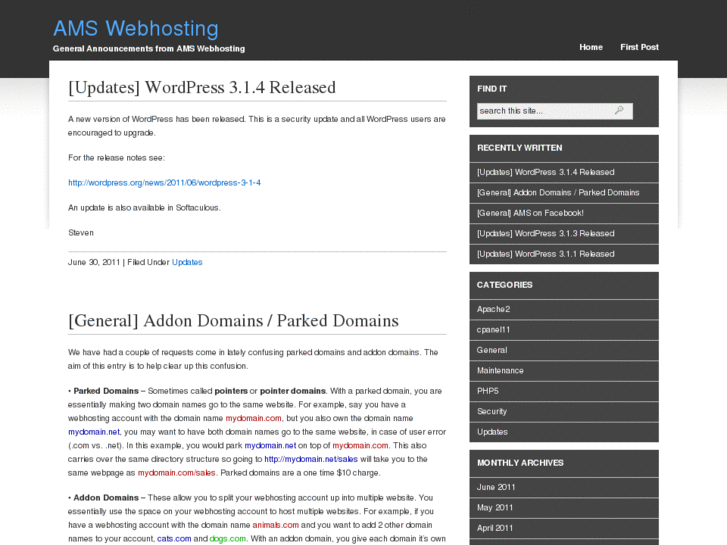Screen dimensions: 727x545
Task: Click the 'Recently Written' widget heading
Action: [519, 148]
